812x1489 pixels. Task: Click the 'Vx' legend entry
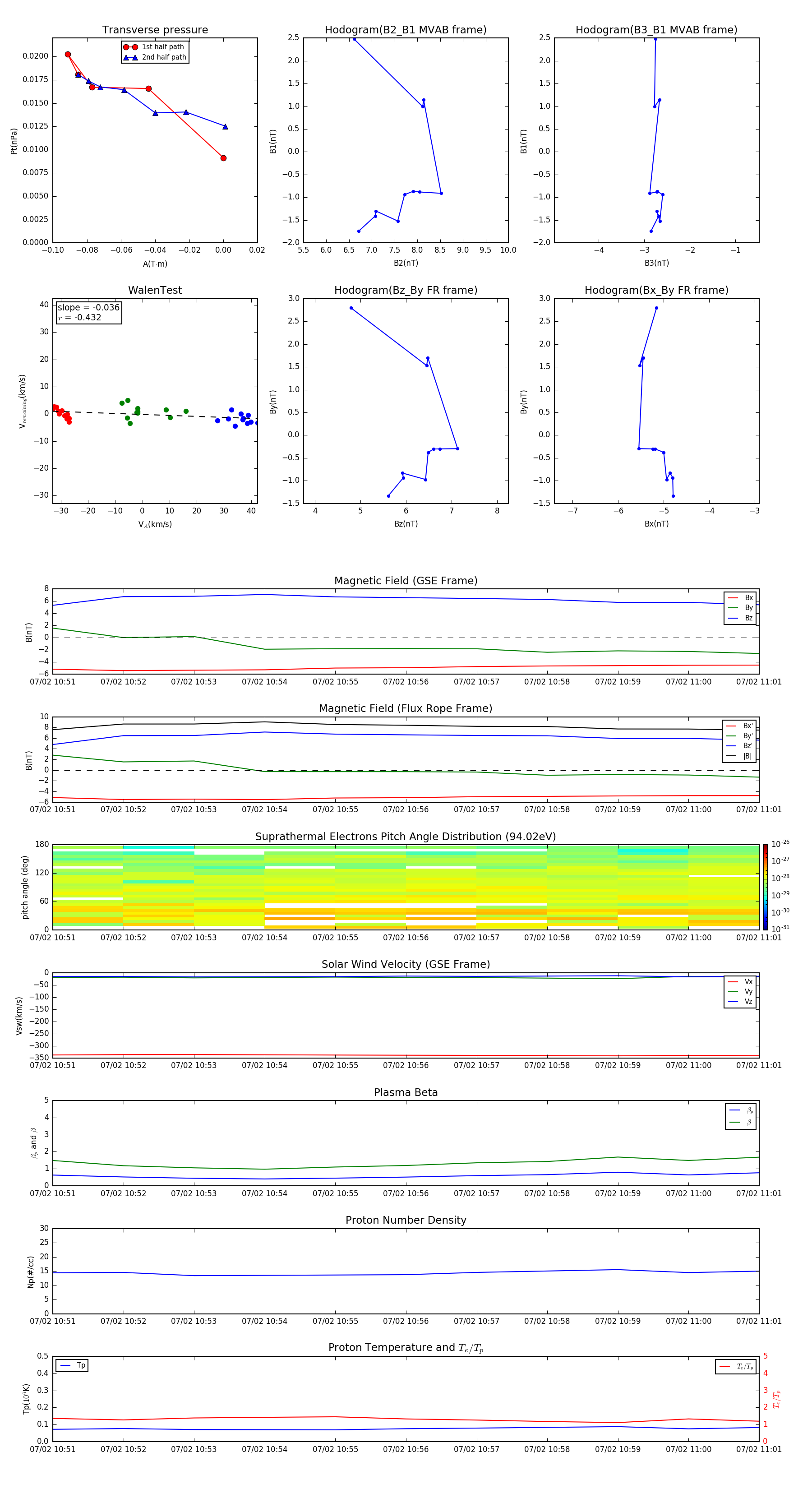point(740,981)
